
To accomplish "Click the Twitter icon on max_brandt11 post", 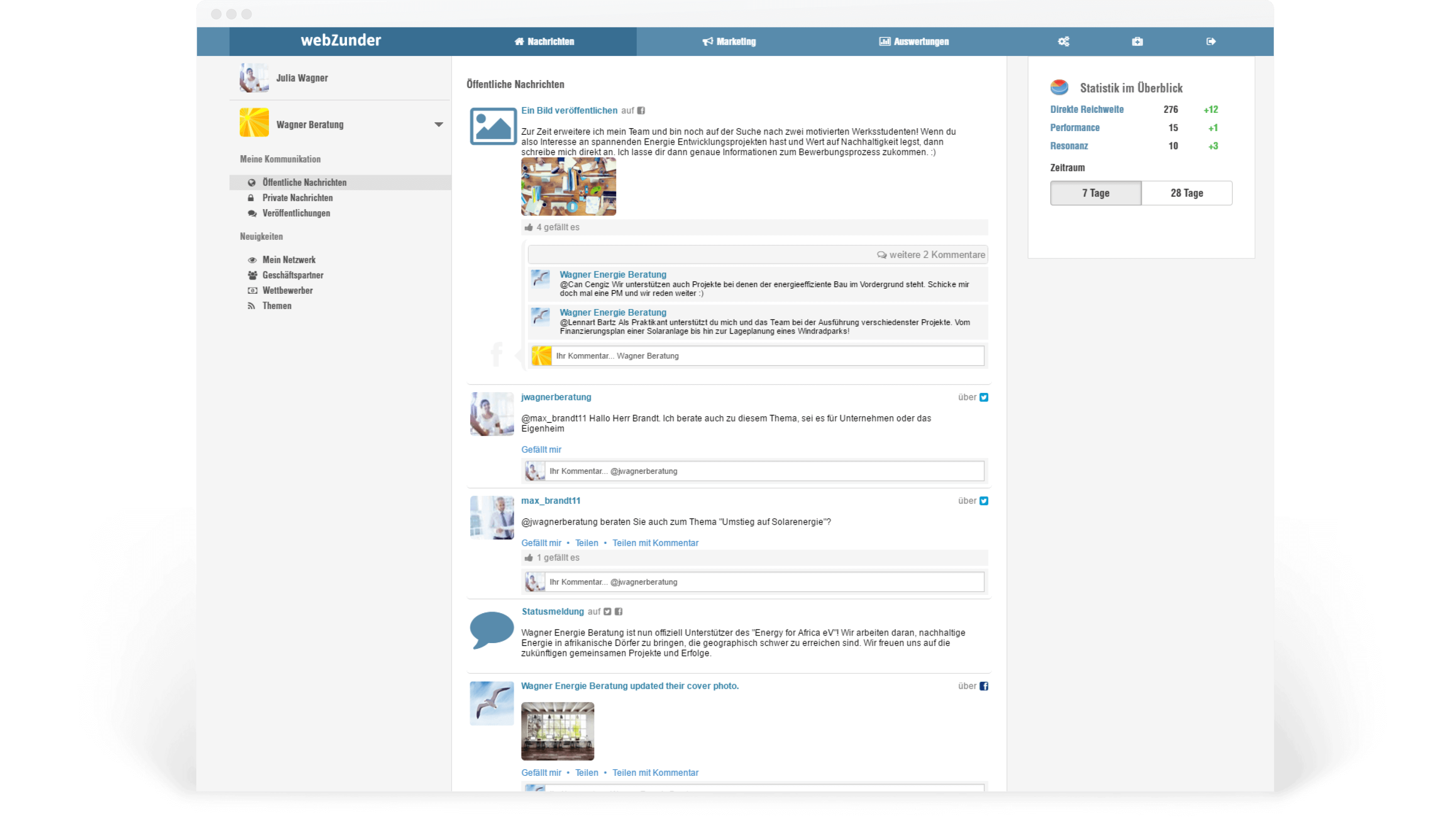I will [984, 500].
